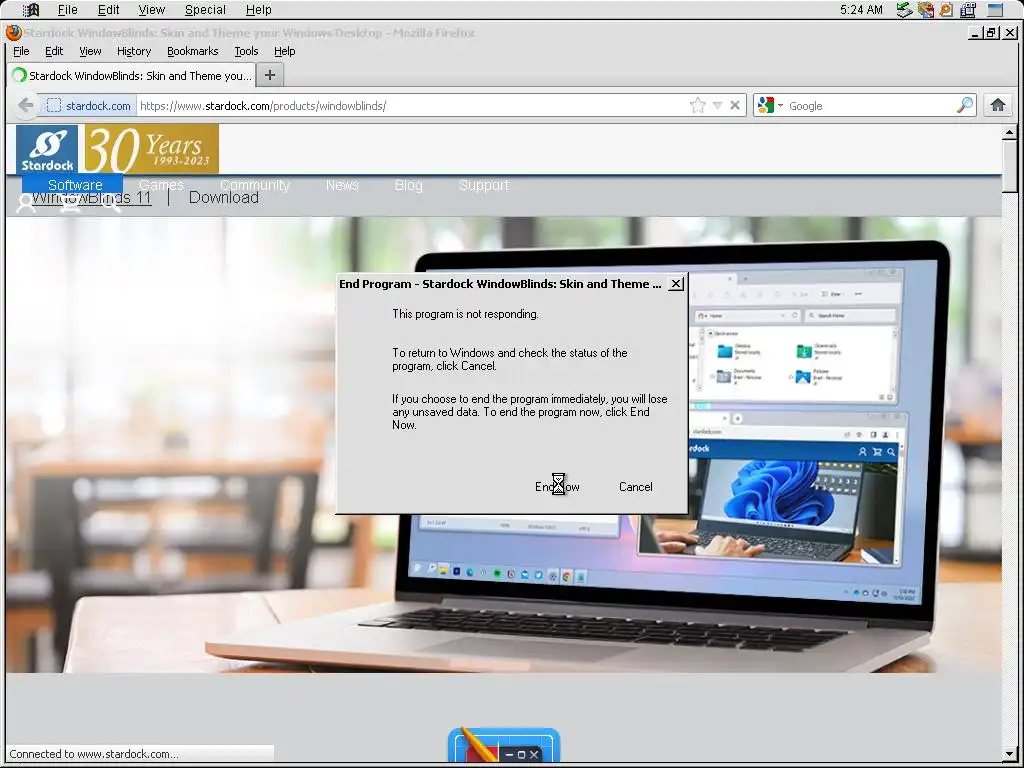Open the Firefox Bookmarks menu
Viewport: 1024px width, 768px height.
(x=193, y=51)
